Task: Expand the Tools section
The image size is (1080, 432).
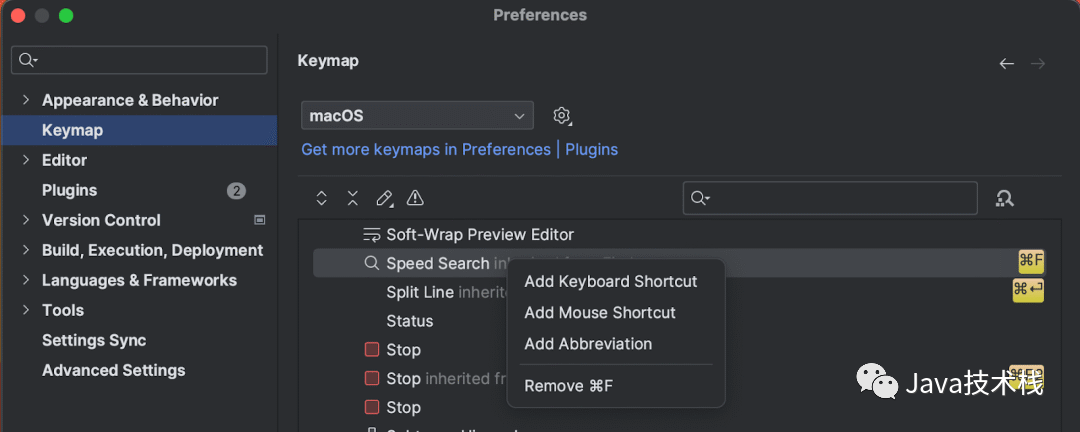Action: pyautogui.click(x=26, y=310)
